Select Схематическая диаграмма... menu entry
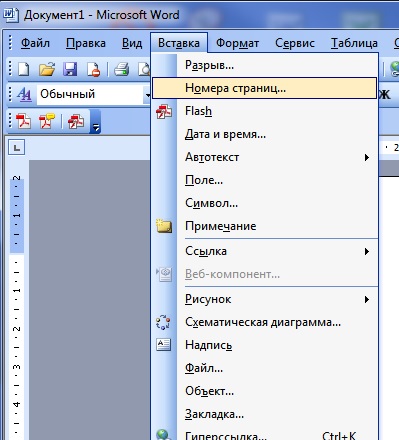The width and height of the screenshot is (399, 440). pyautogui.click(x=264, y=322)
